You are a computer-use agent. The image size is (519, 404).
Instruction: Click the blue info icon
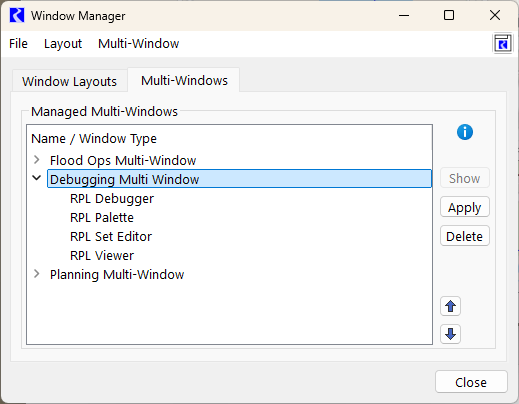click(x=465, y=132)
